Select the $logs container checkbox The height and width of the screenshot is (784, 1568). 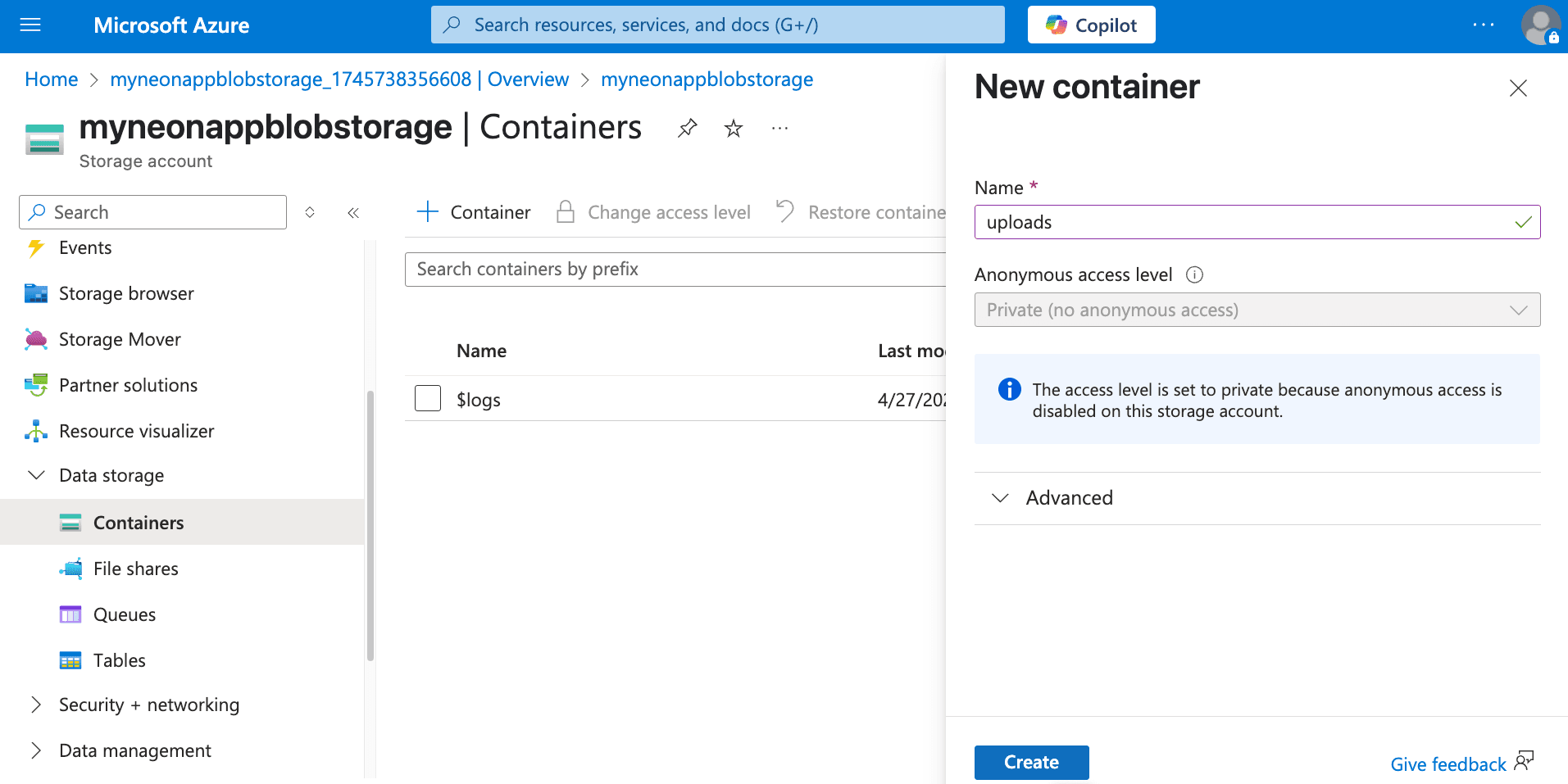click(x=427, y=398)
